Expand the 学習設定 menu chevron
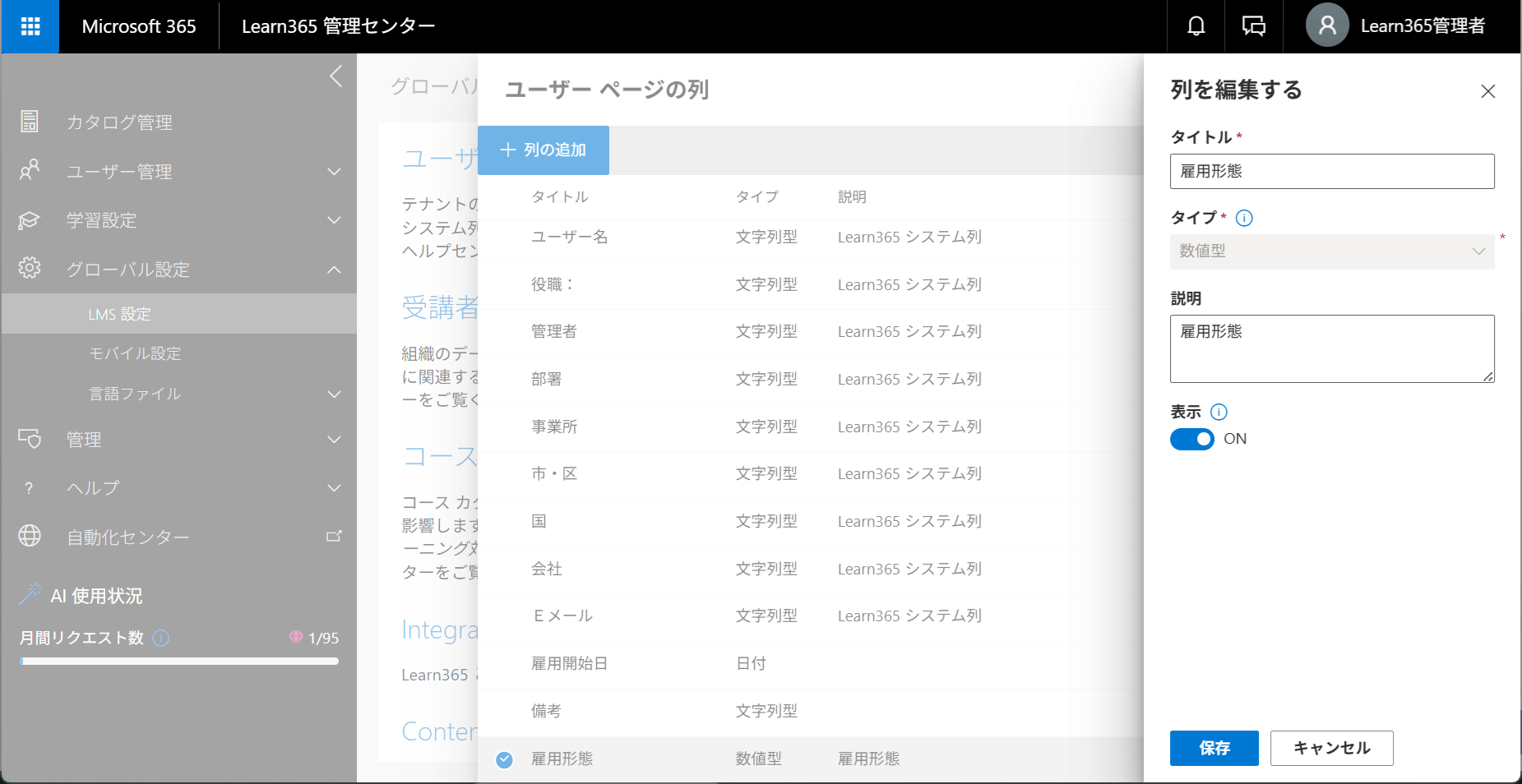The width and height of the screenshot is (1522, 784). click(x=334, y=220)
